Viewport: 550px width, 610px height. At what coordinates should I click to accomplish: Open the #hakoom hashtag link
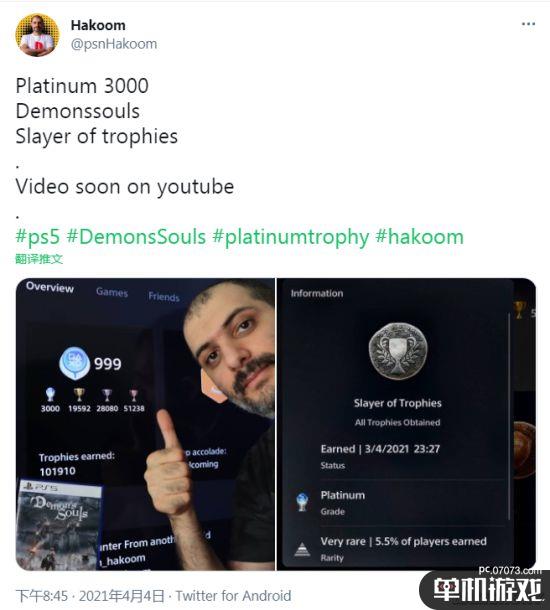coord(420,237)
